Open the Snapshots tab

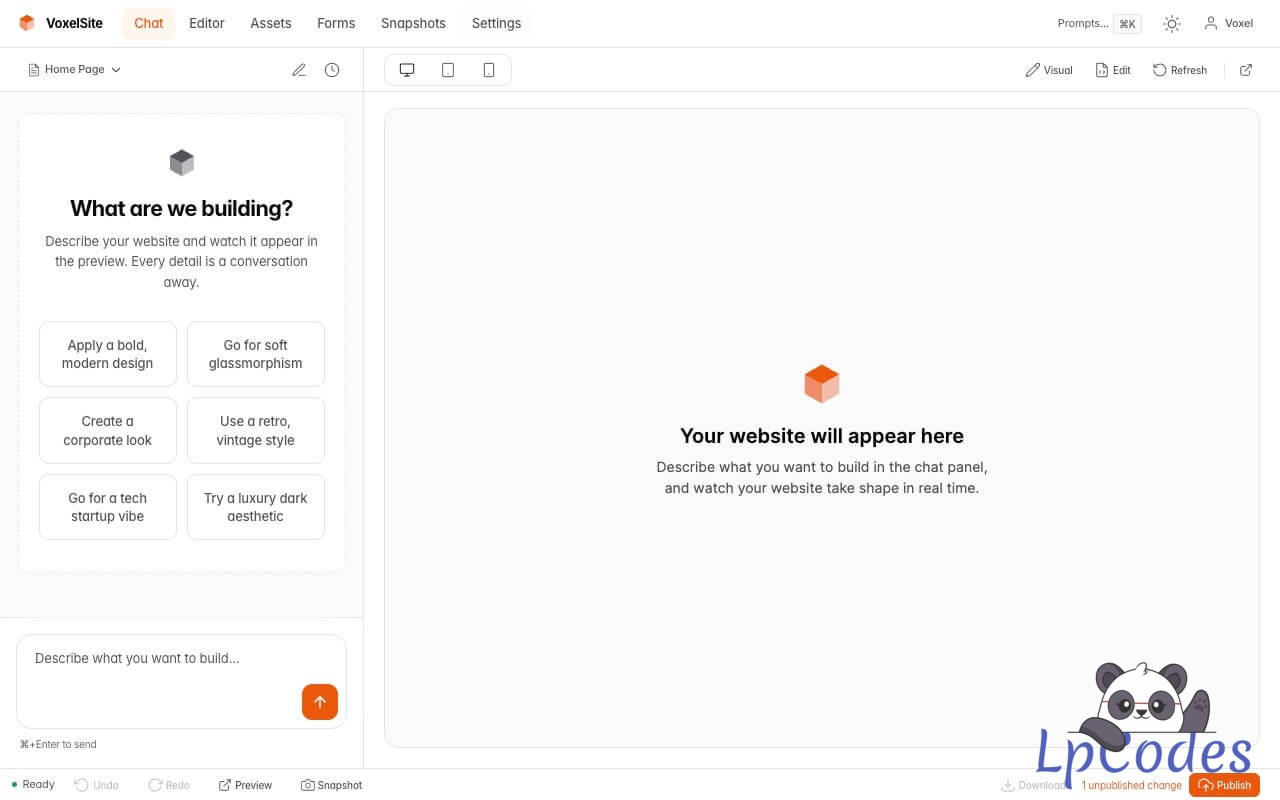413,23
